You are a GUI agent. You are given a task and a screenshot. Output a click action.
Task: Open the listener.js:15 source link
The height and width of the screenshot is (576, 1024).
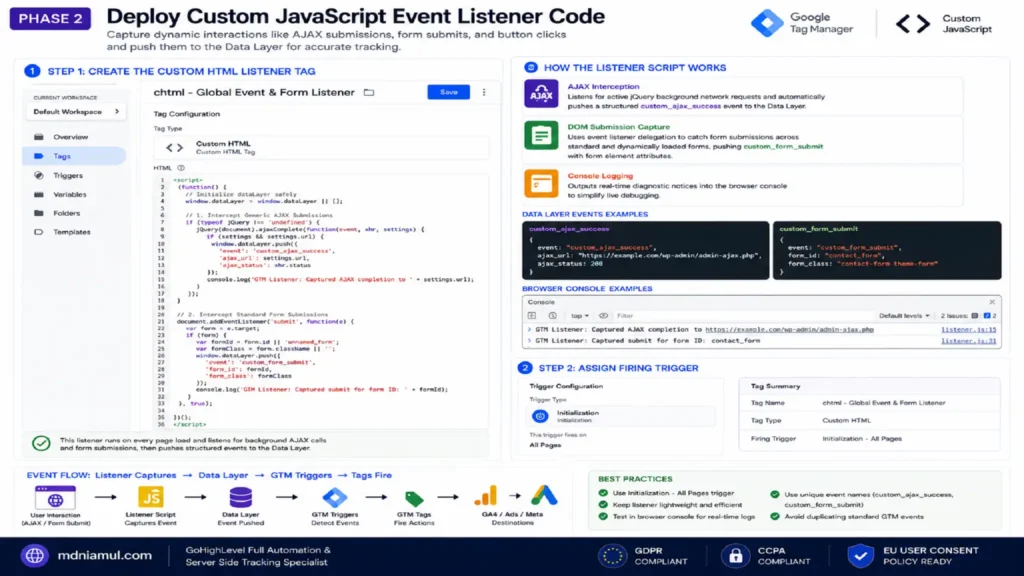(968, 330)
